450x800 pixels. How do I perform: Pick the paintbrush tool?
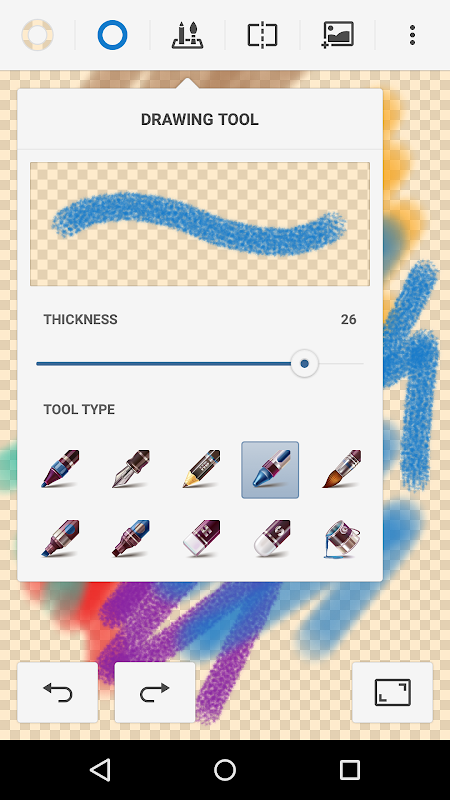click(x=341, y=469)
